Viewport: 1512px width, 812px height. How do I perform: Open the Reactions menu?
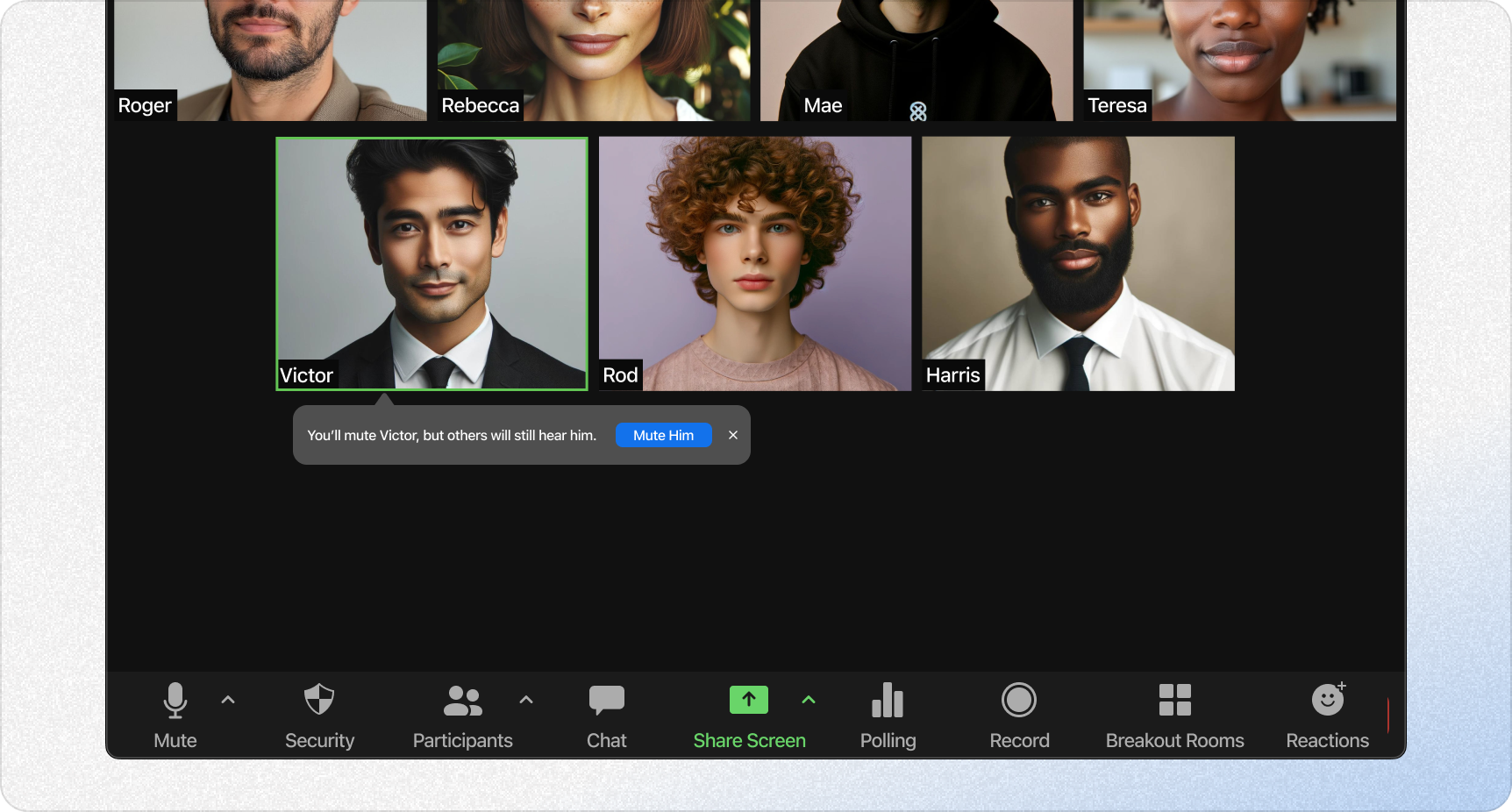pyautogui.click(x=1327, y=715)
